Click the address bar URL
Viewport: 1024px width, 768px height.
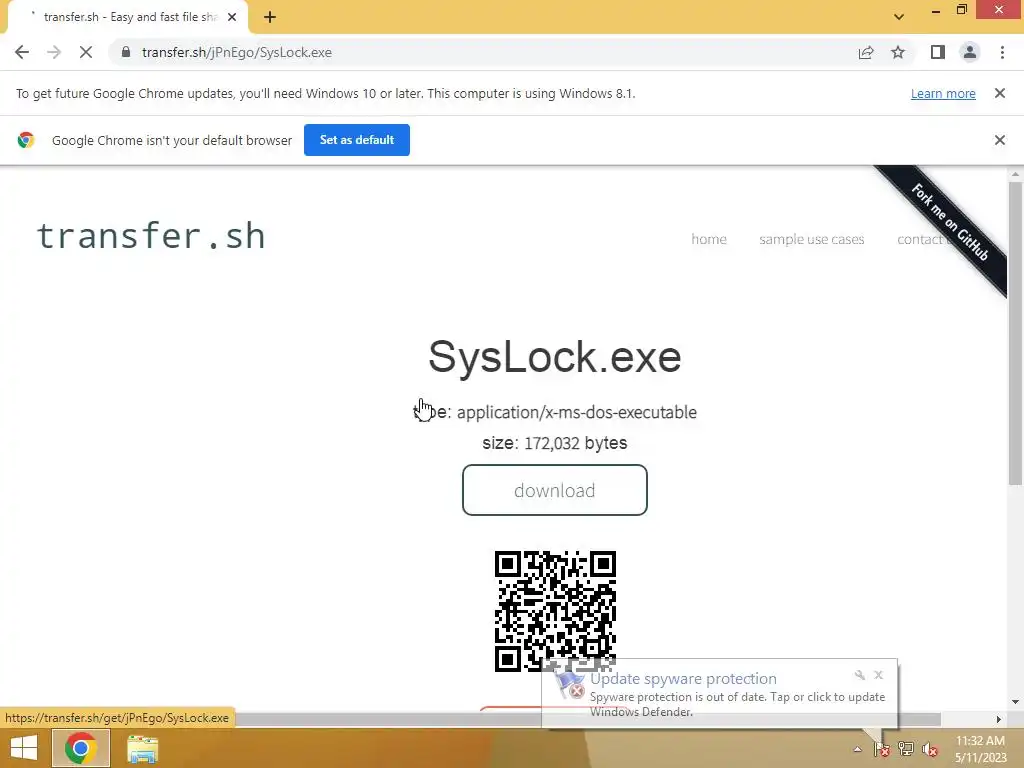coord(236,52)
